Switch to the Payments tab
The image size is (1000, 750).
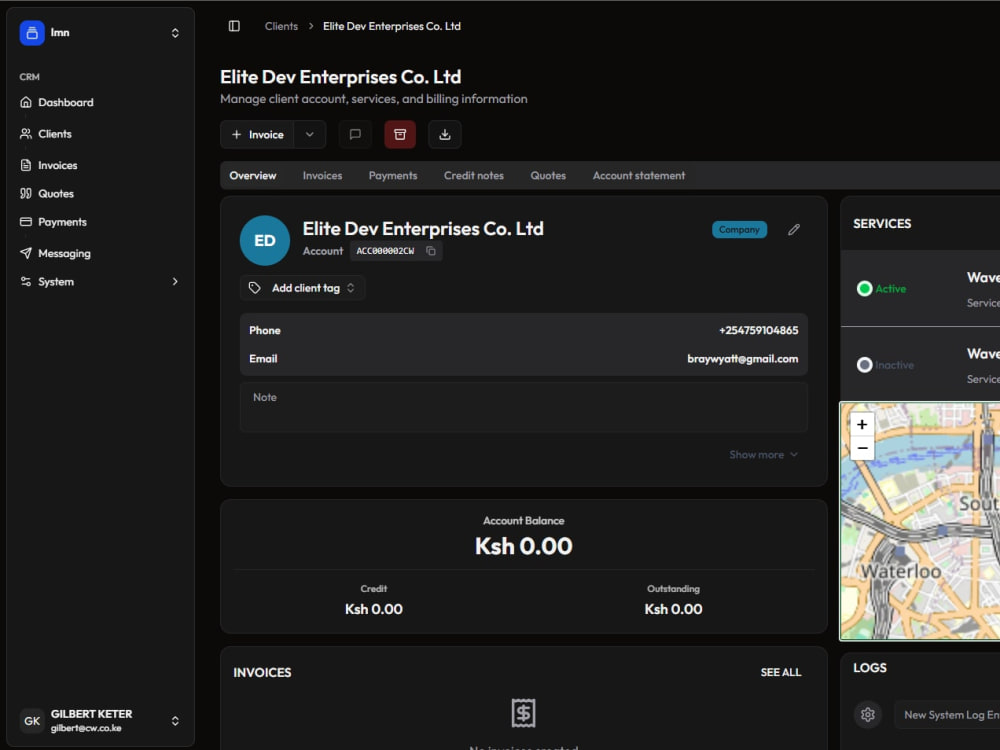(393, 175)
